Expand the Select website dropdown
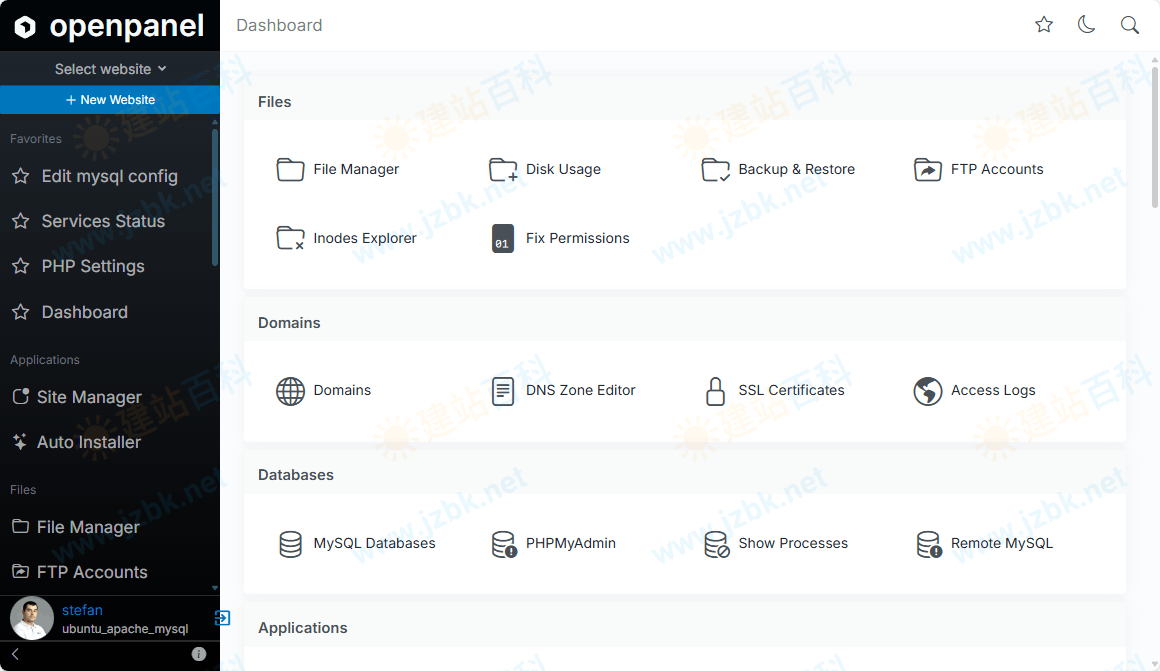This screenshot has width=1160, height=671. point(110,68)
